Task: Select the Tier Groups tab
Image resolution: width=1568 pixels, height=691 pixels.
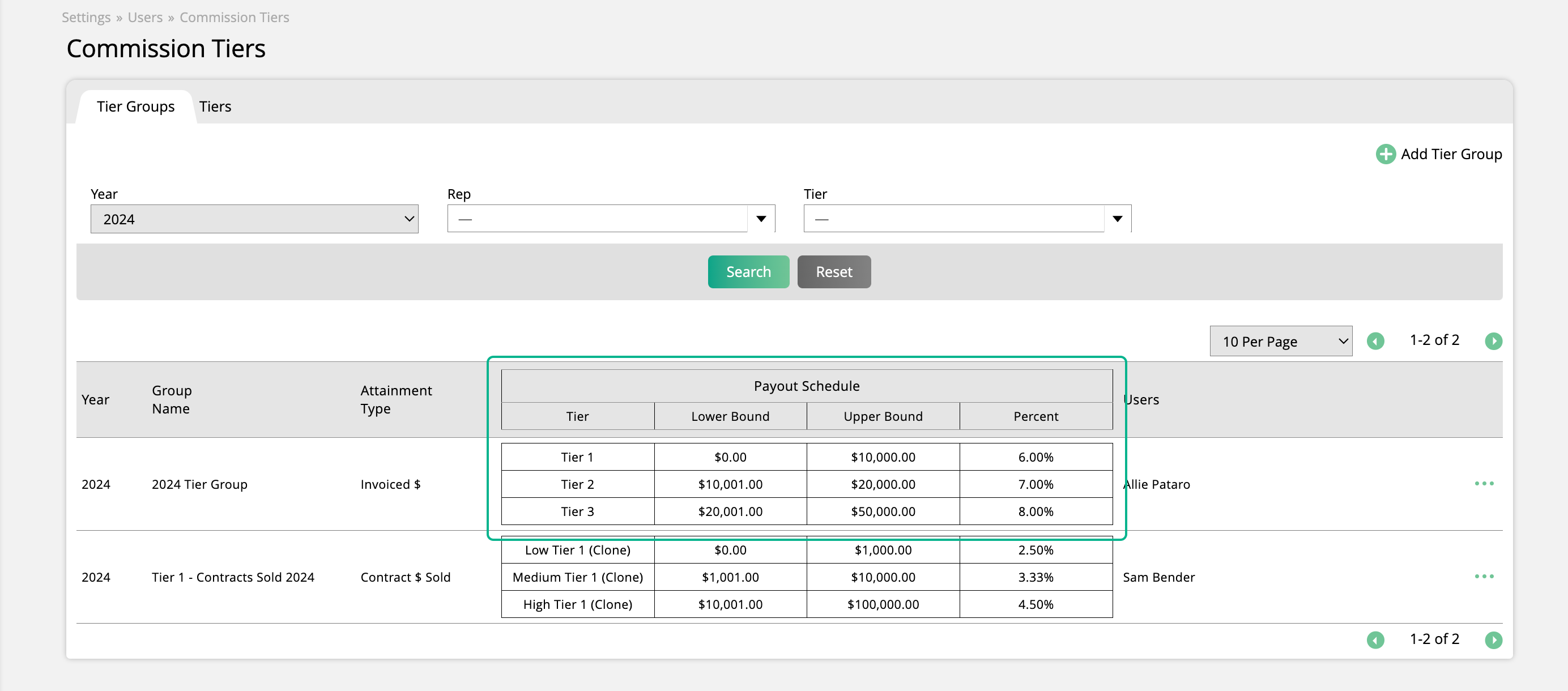Action: pos(135,106)
